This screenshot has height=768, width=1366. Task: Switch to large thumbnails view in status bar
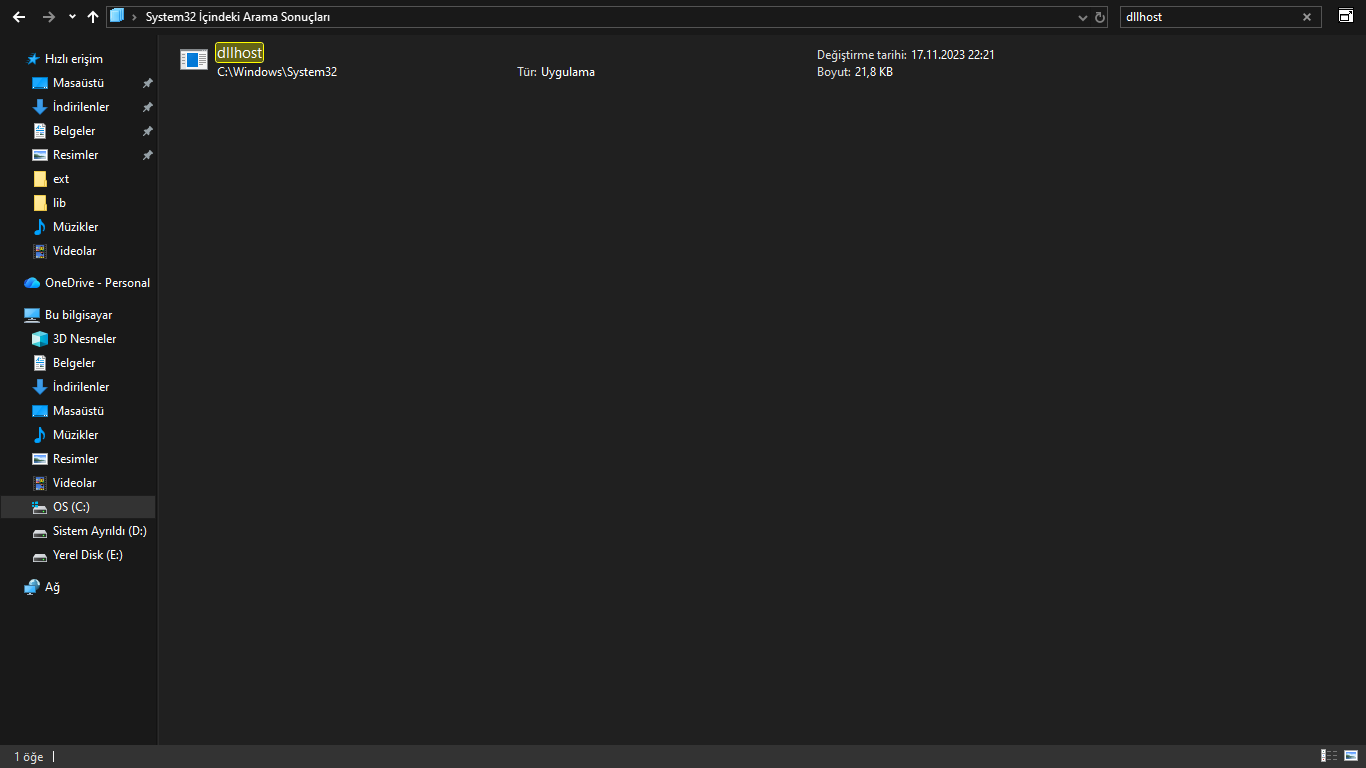tap(1352, 756)
